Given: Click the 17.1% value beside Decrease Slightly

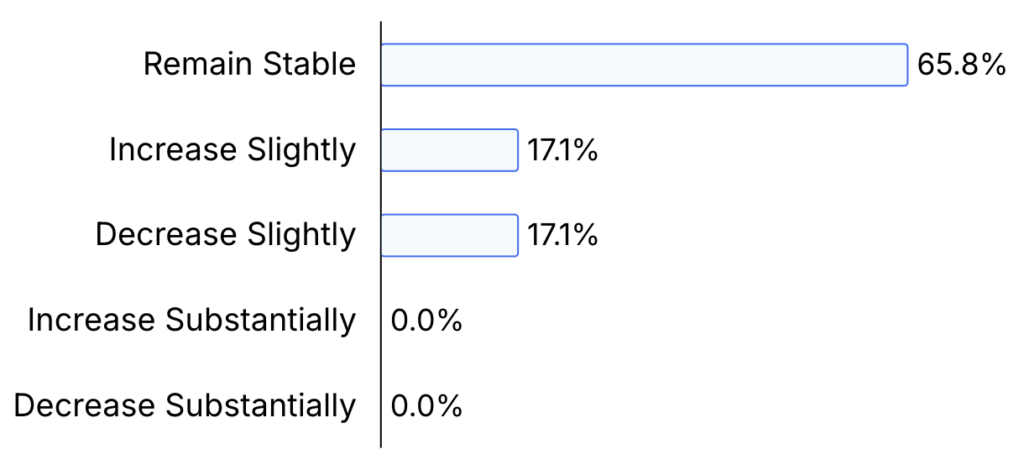Looking at the screenshot, I should coord(562,235).
